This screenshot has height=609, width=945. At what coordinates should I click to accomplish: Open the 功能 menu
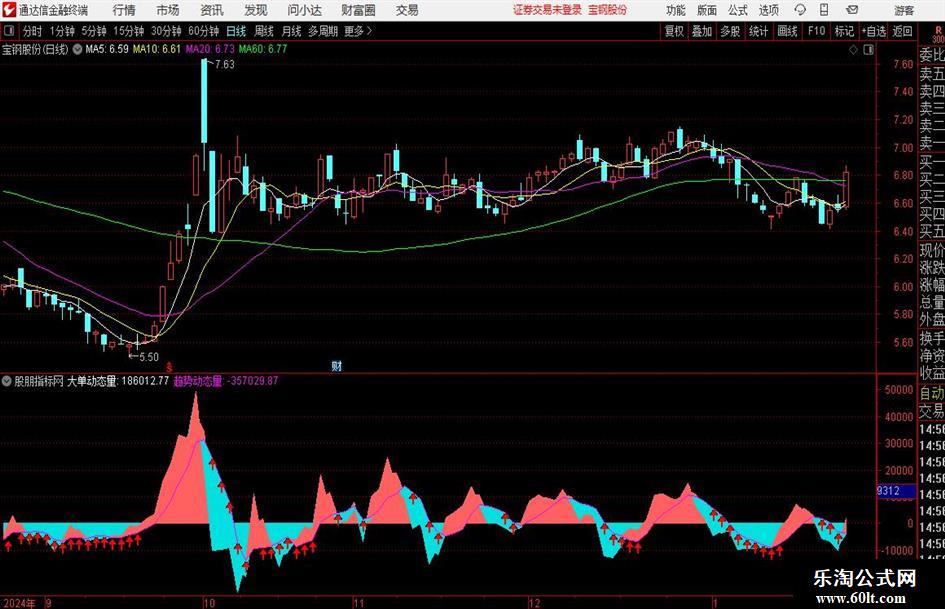click(x=676, y=10)
